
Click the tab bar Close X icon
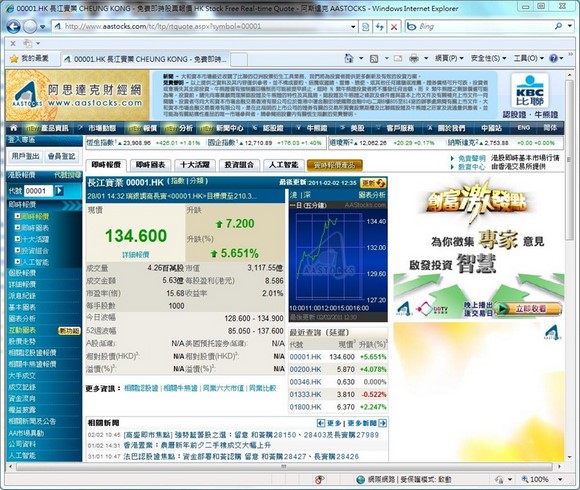(x=13, y=43)
